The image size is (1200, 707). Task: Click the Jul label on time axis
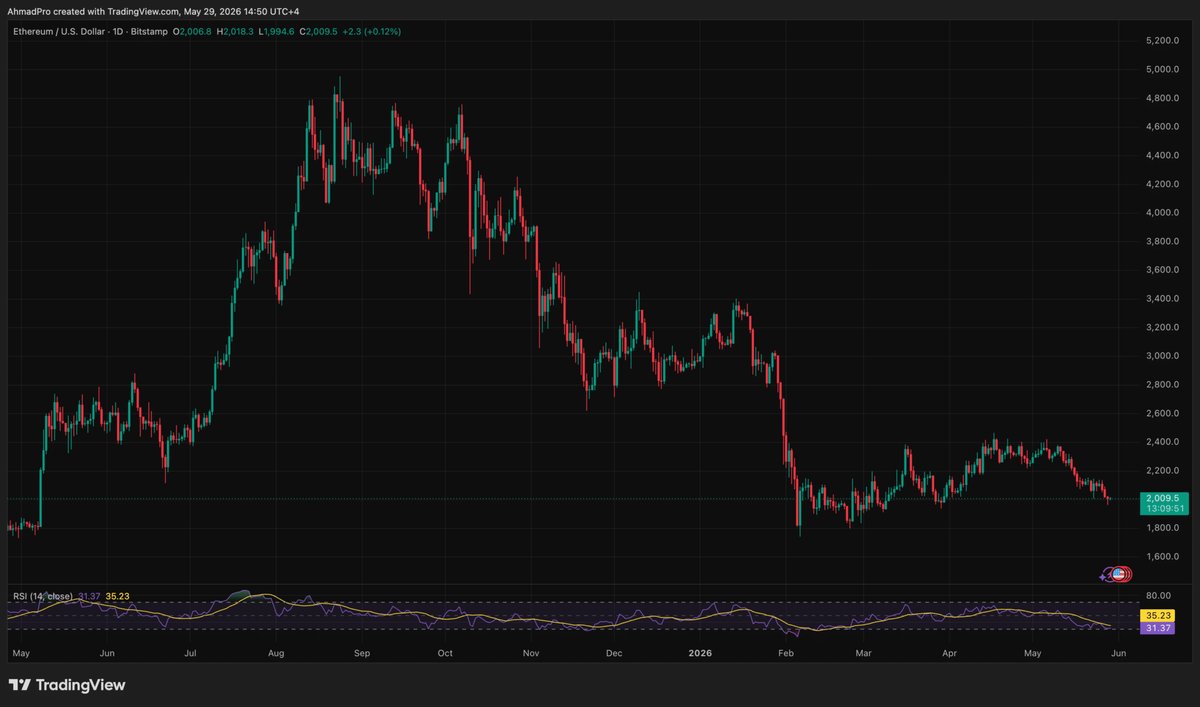pos(190,653)
